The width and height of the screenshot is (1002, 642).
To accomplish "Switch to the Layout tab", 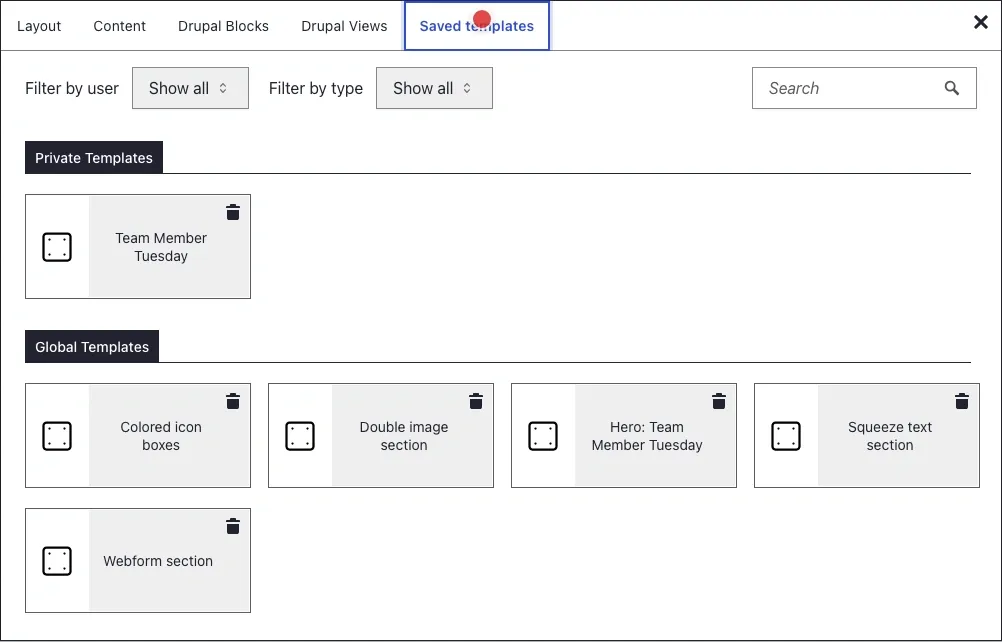I will click(x=39, y=26).
